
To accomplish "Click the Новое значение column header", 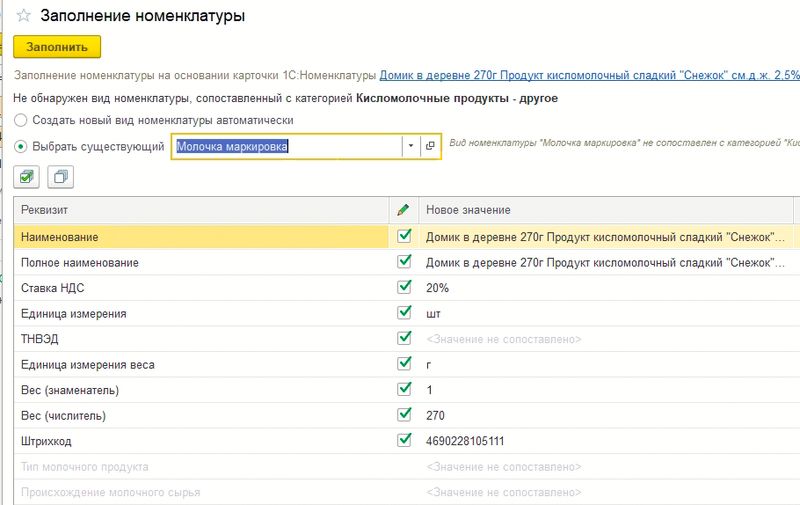I will coord(606,210).
